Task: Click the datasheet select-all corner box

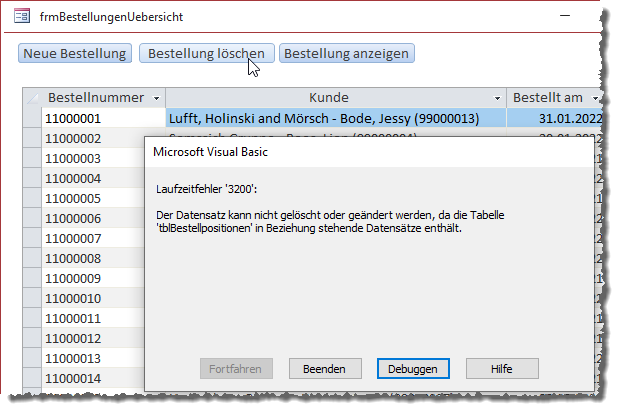Action: (32, 98)
